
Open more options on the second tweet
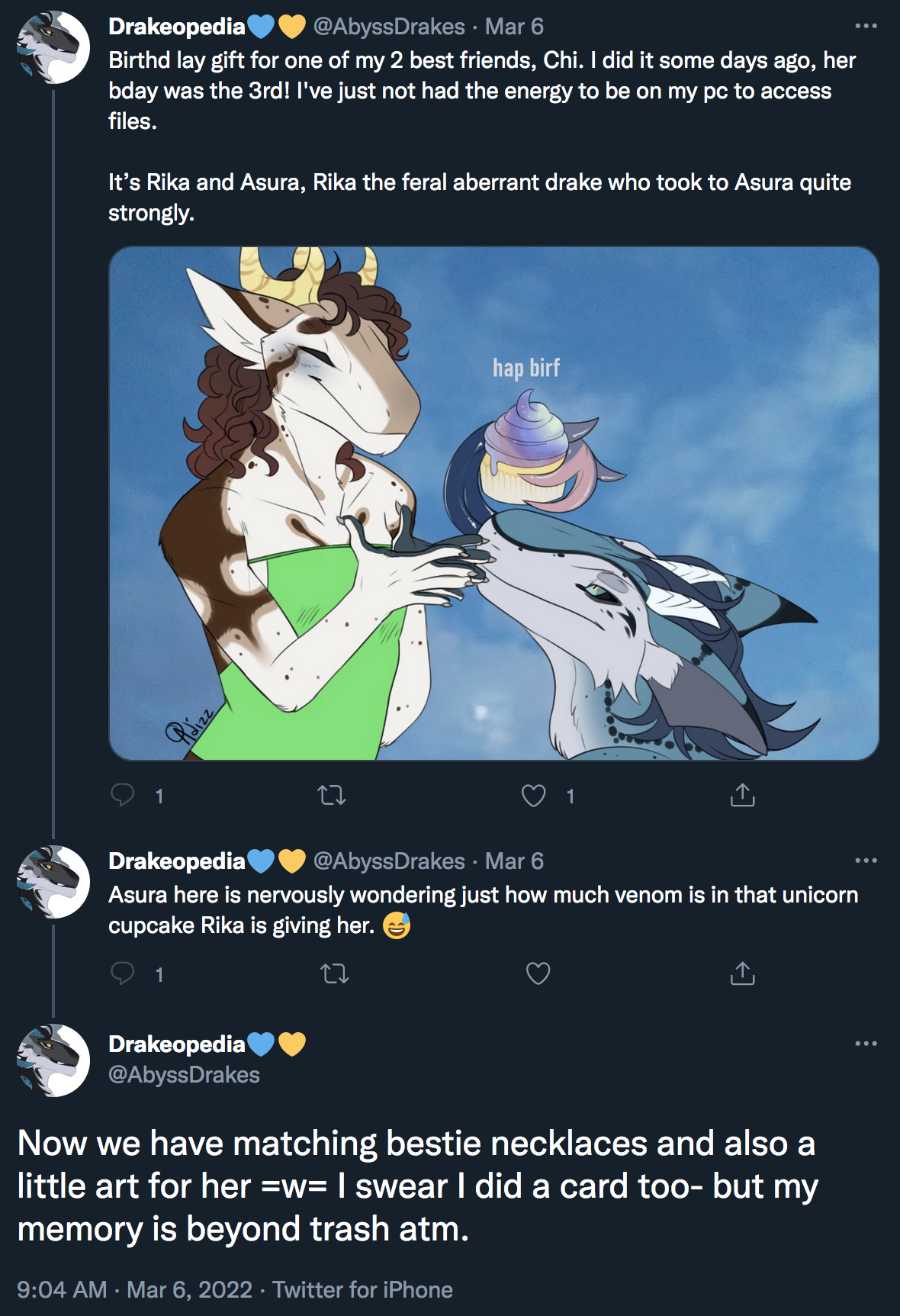(866, 861)
